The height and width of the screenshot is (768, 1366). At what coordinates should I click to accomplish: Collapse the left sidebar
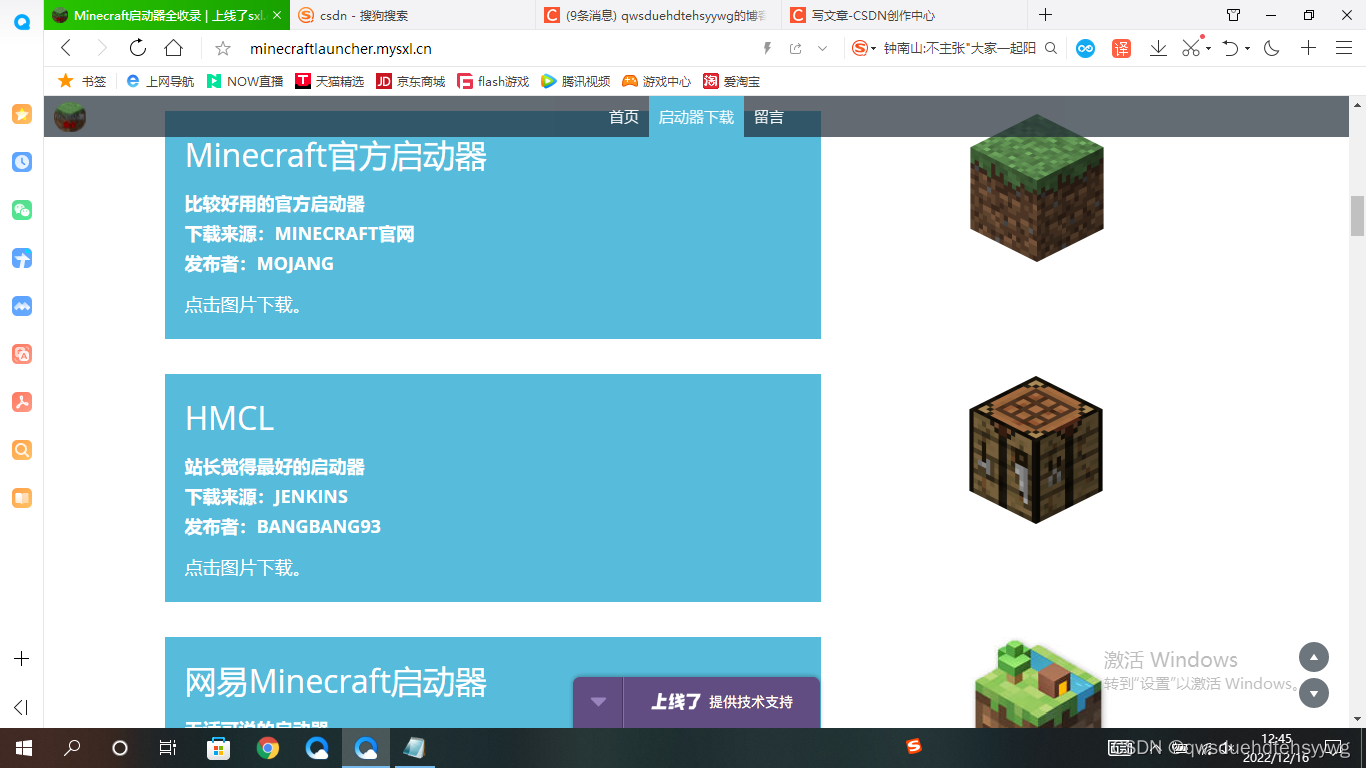point(21,708)
